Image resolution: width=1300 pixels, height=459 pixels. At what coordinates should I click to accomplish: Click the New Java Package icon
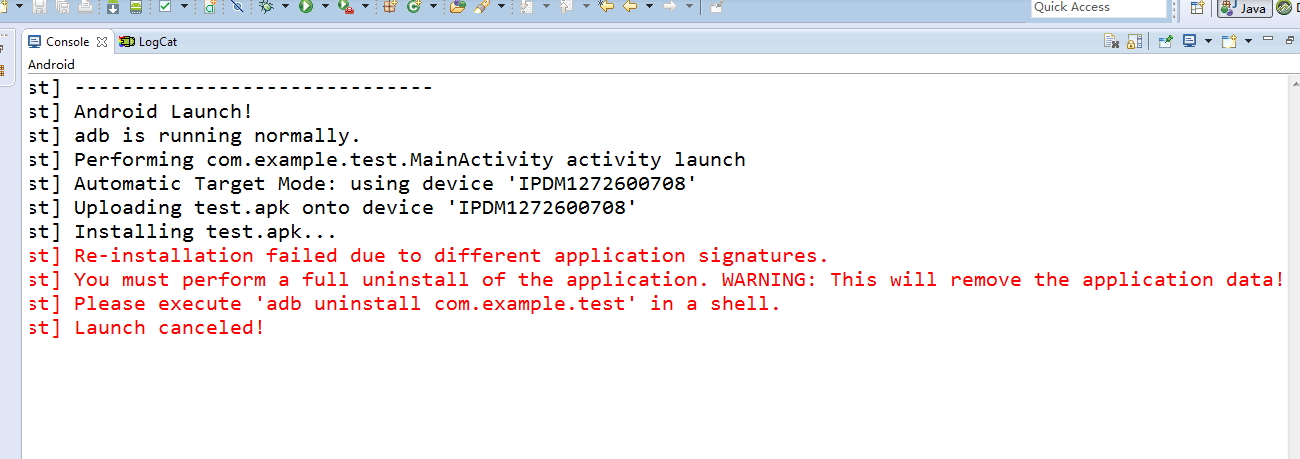[389, 6]
